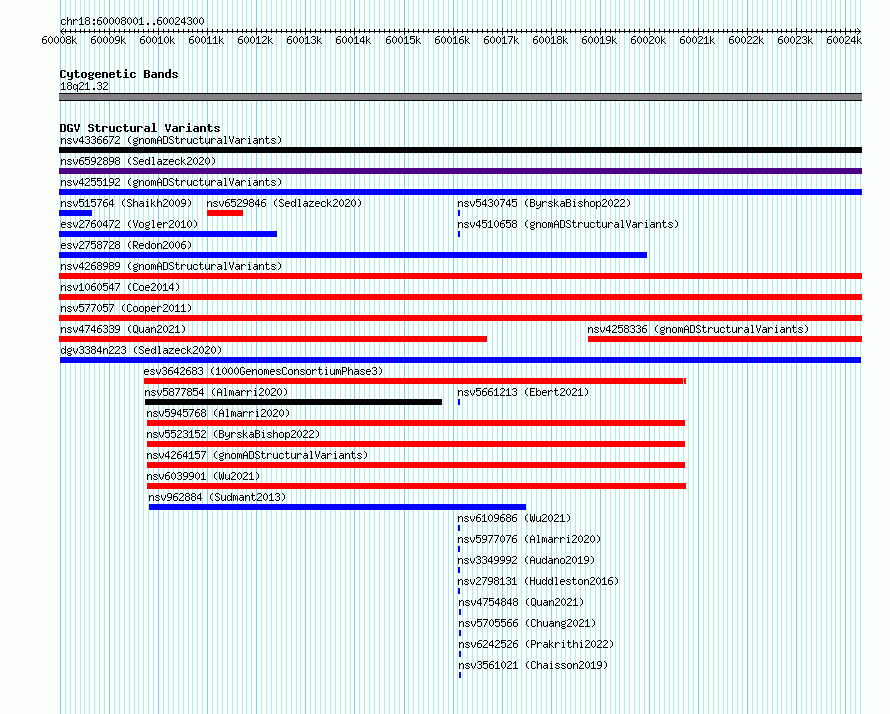
Task: Click the Cytogenetic Bands track title
Action: click(119, 74)
